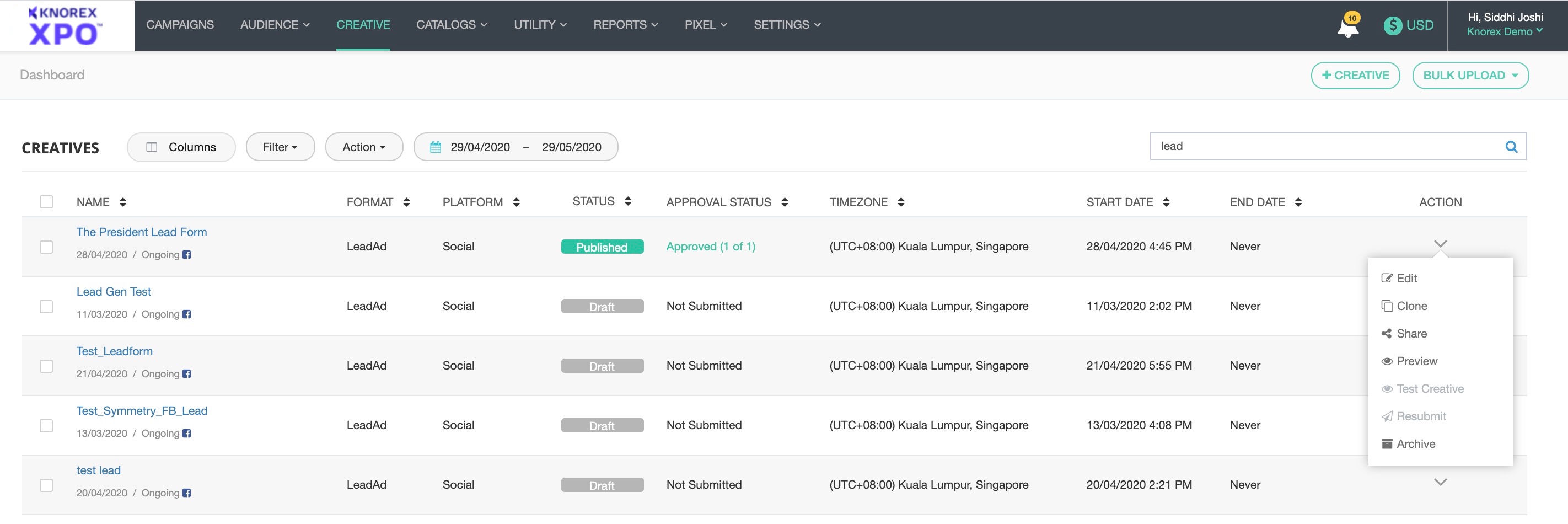1568x524 pixels.
Task: Expand action chevron for test lead row
Action: pos(1440,483)
